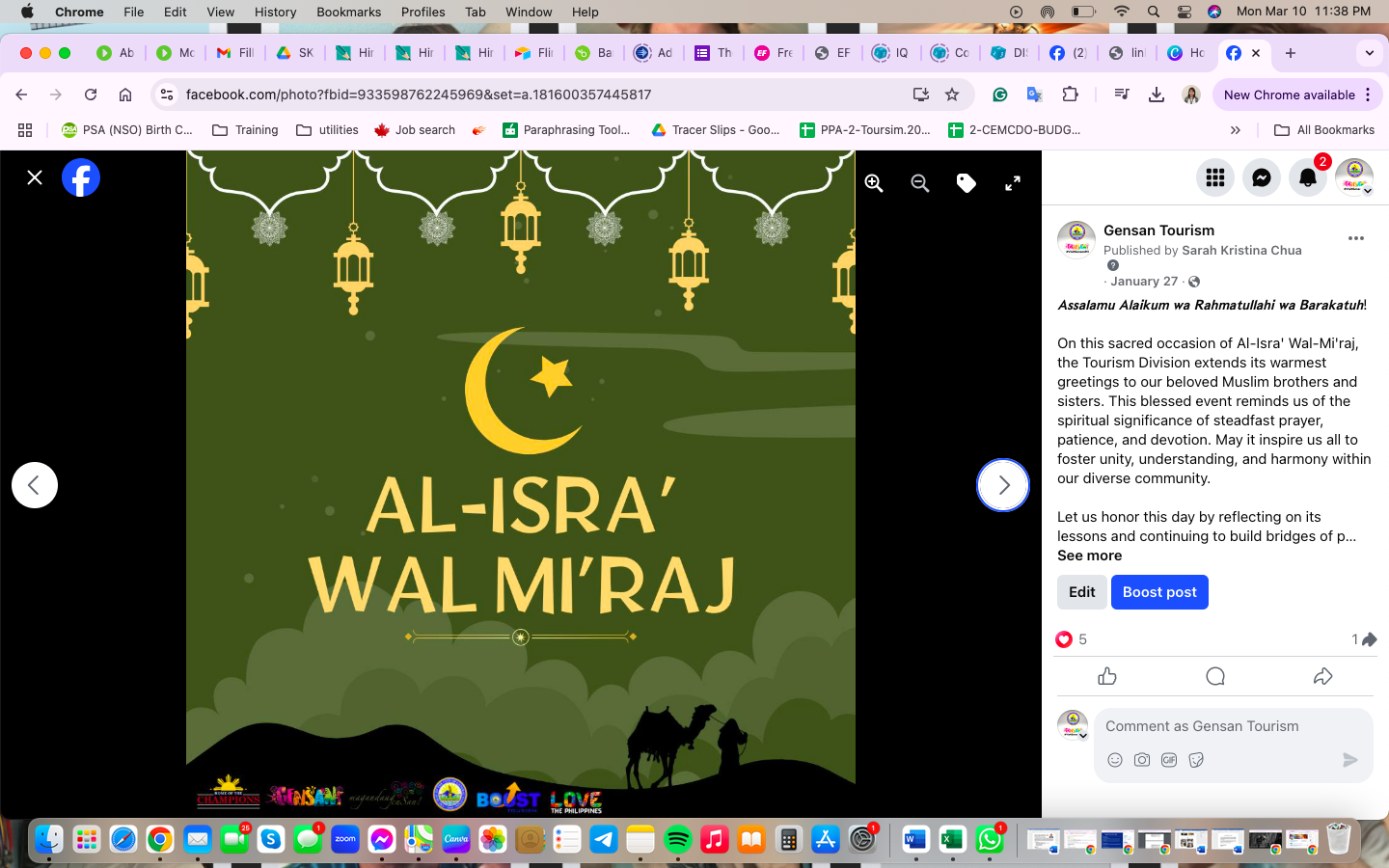Close the Facebook photo viewer
This screenshot has height=868, width=1389.
(x=35, y=177)
